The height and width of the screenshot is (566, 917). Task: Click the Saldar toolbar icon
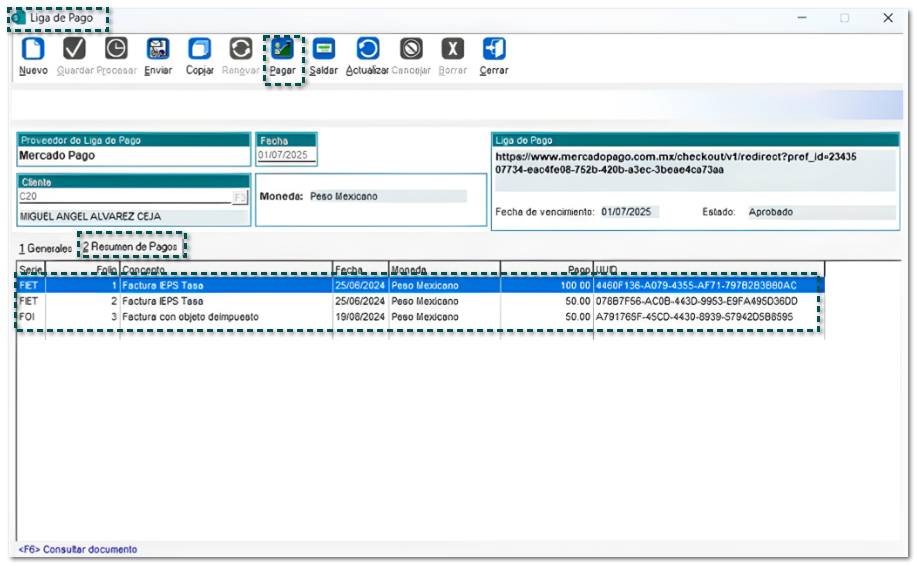[323, 49]
